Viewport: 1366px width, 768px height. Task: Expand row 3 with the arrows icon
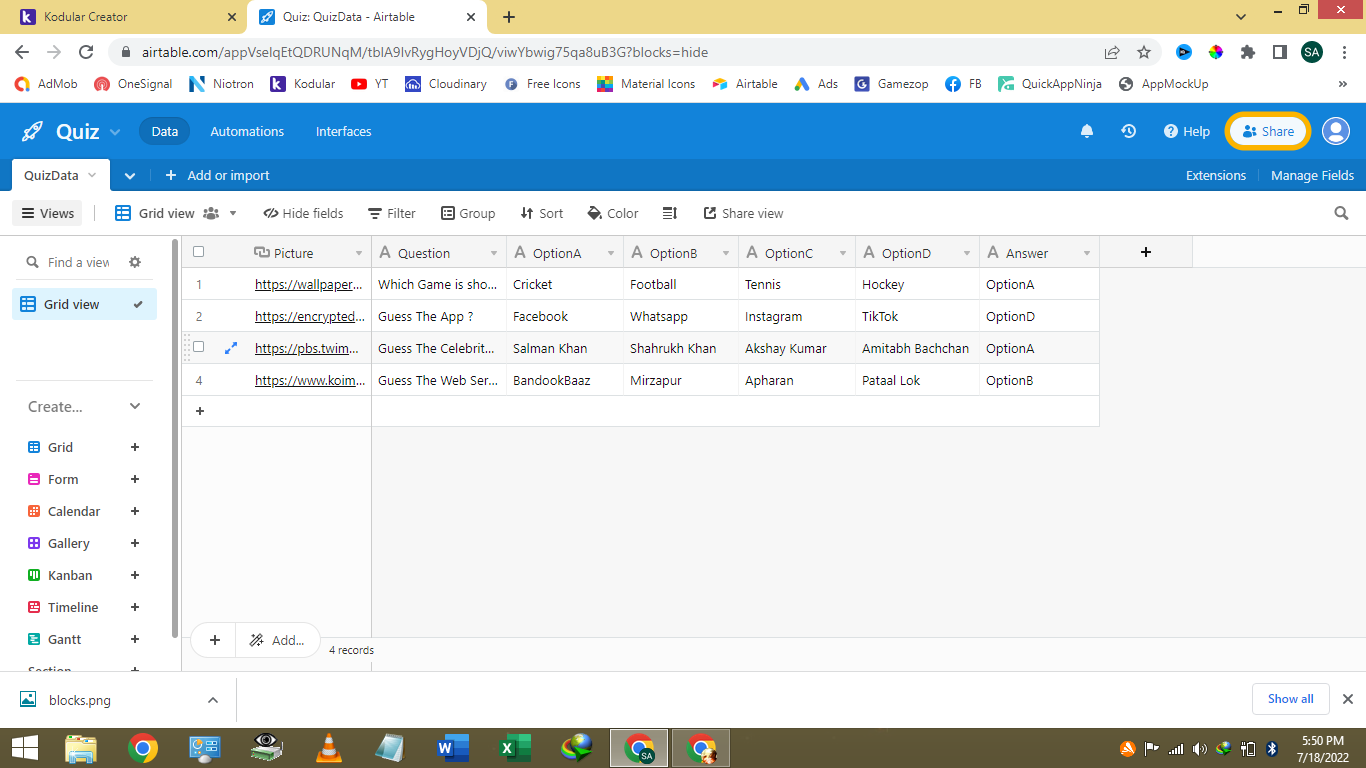pos(231,348)
